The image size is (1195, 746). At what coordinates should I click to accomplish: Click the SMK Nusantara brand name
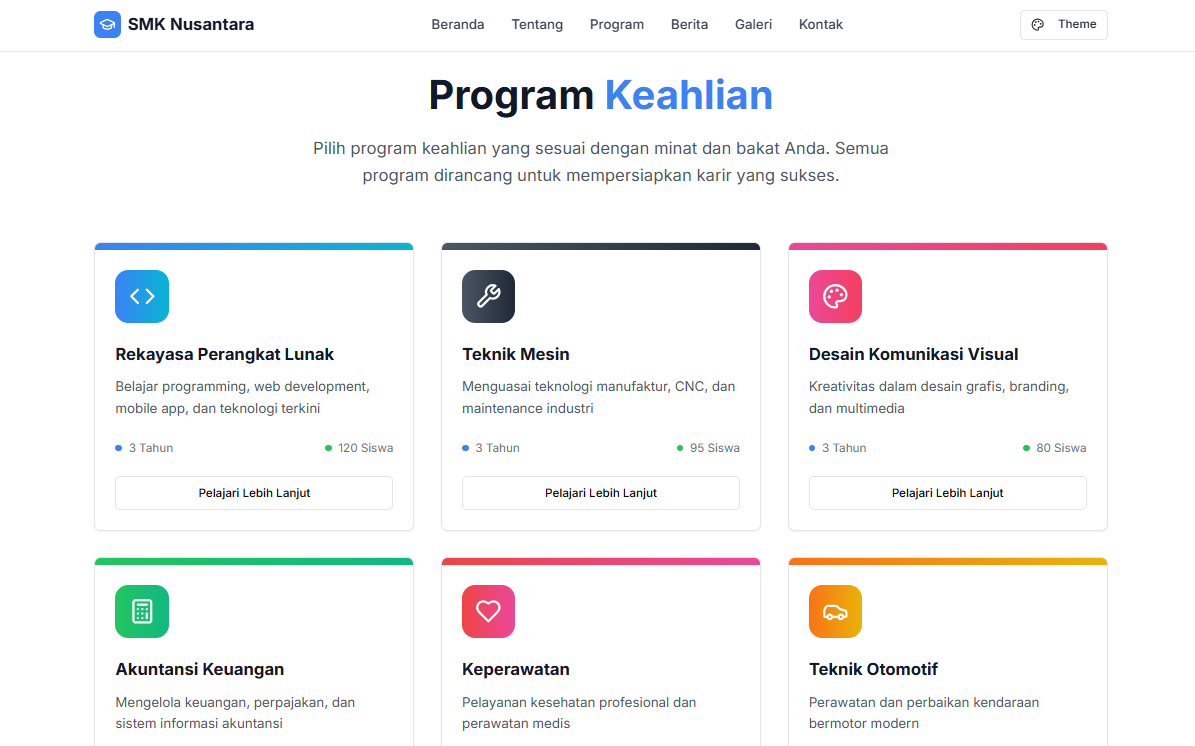pos(191,25)
